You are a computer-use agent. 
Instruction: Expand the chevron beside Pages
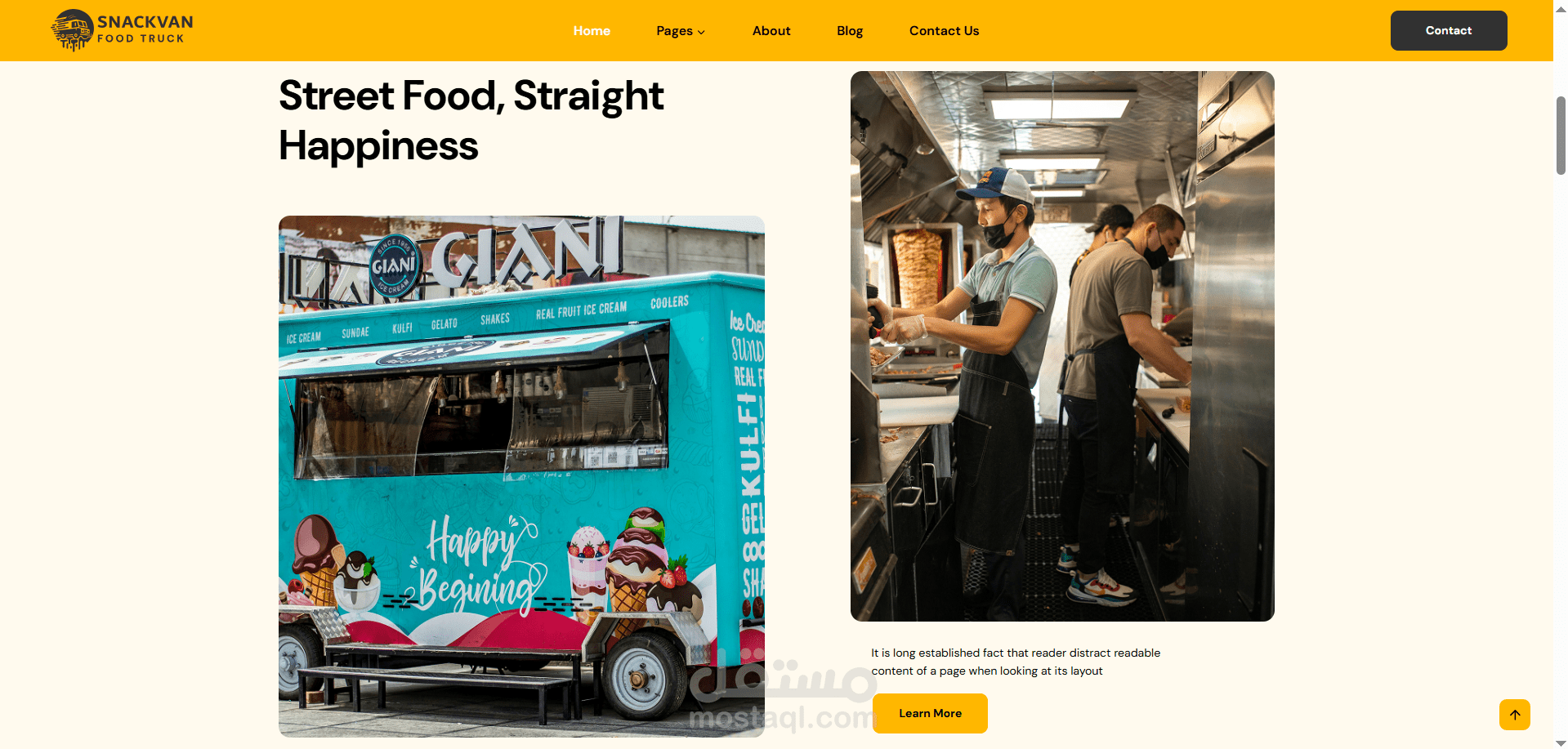tap(701, 32)
